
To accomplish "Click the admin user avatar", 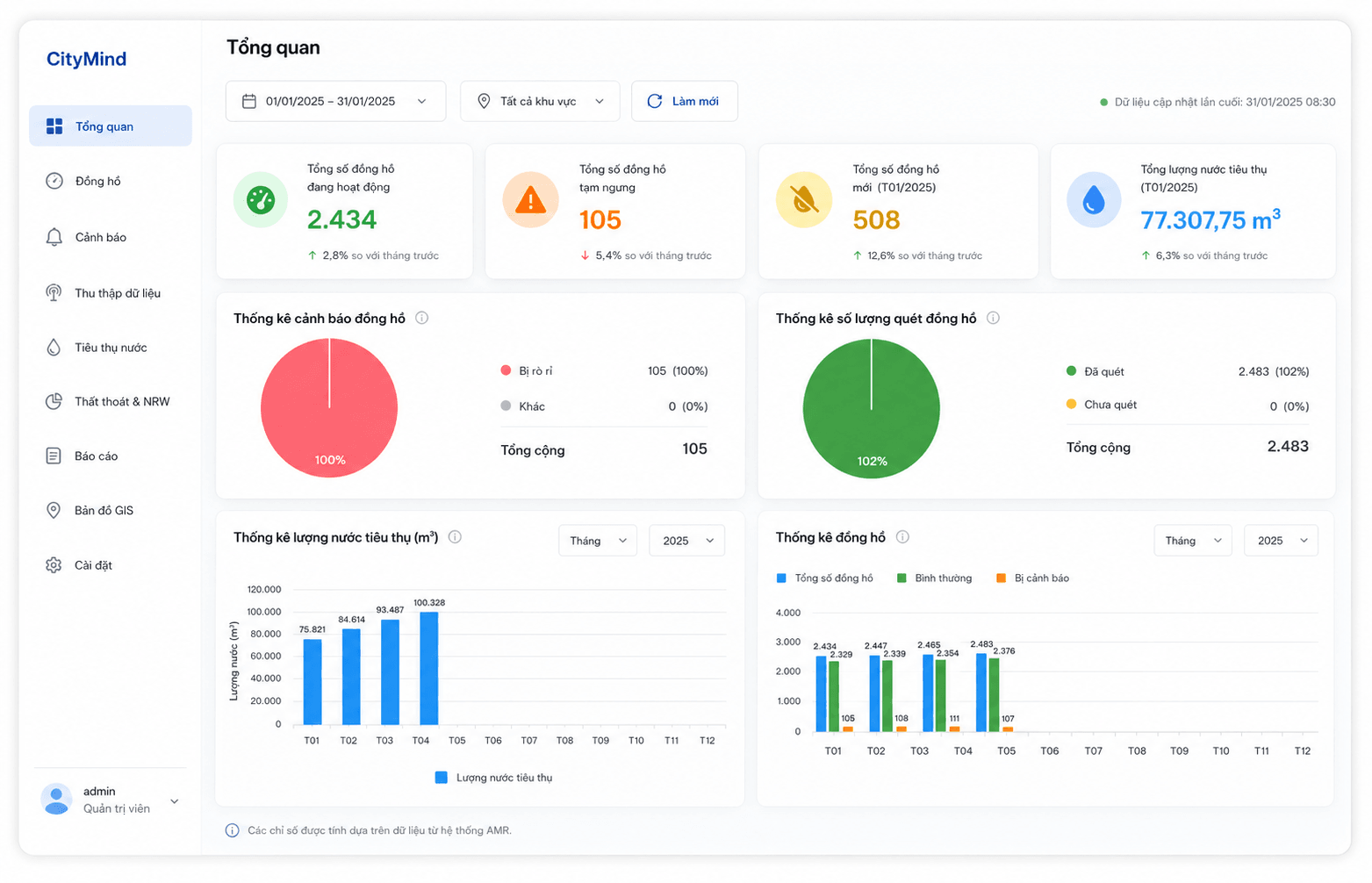I will pyautogui.click(x=57, y=800).
